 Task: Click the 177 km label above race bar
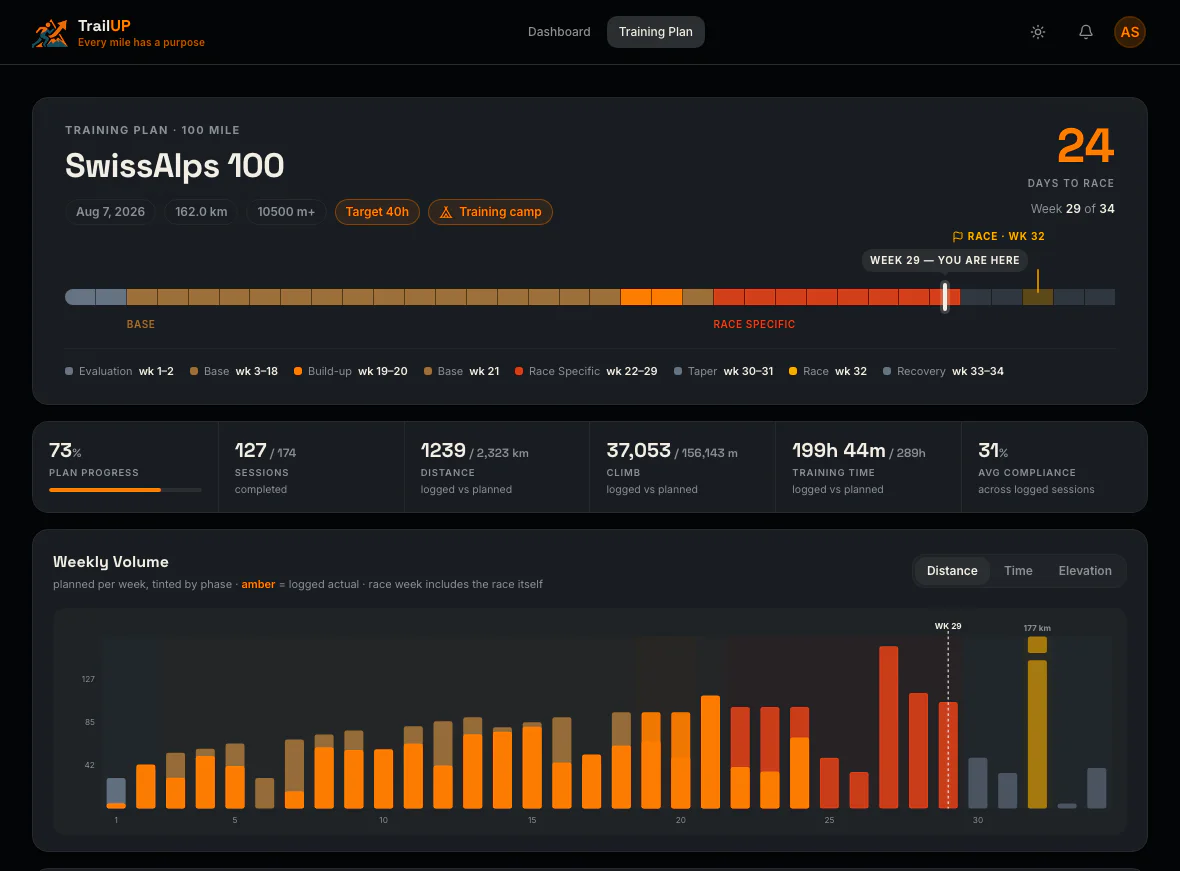[x=1037, y=628]
